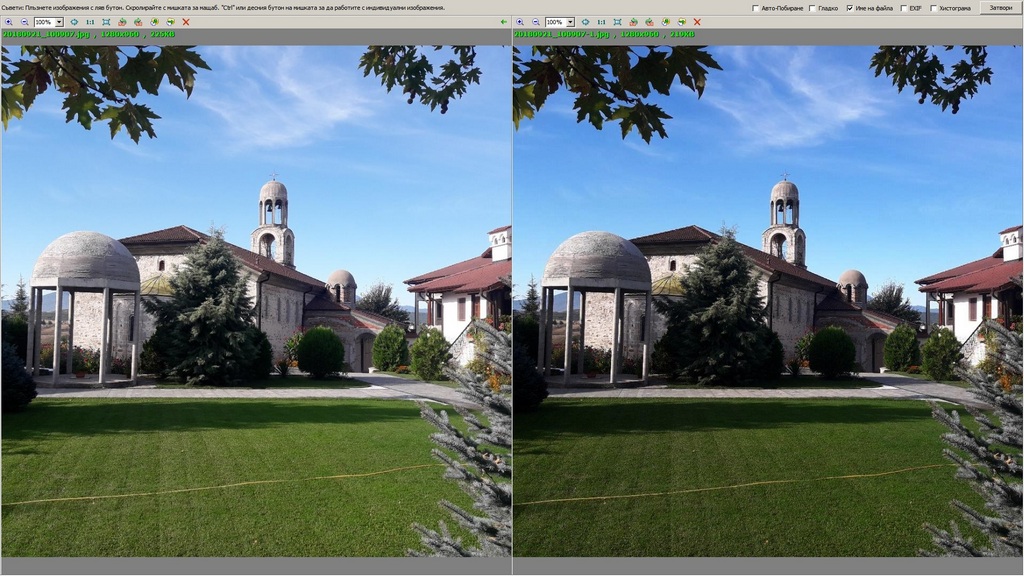Enable the Гладко smoothing checkbox

pos(812,8)
